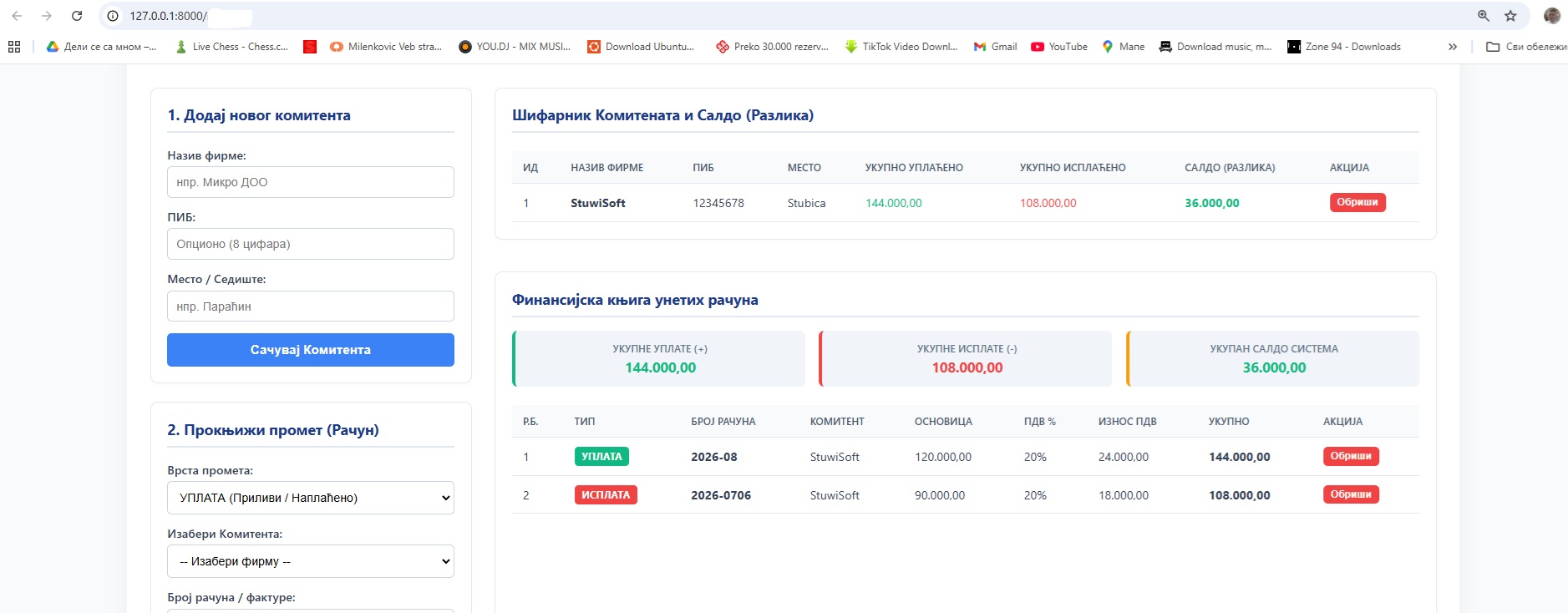This screenshot has width=1568, height=613.
Task: Bookmark this page with the star icon
Action: (1510, 16)
